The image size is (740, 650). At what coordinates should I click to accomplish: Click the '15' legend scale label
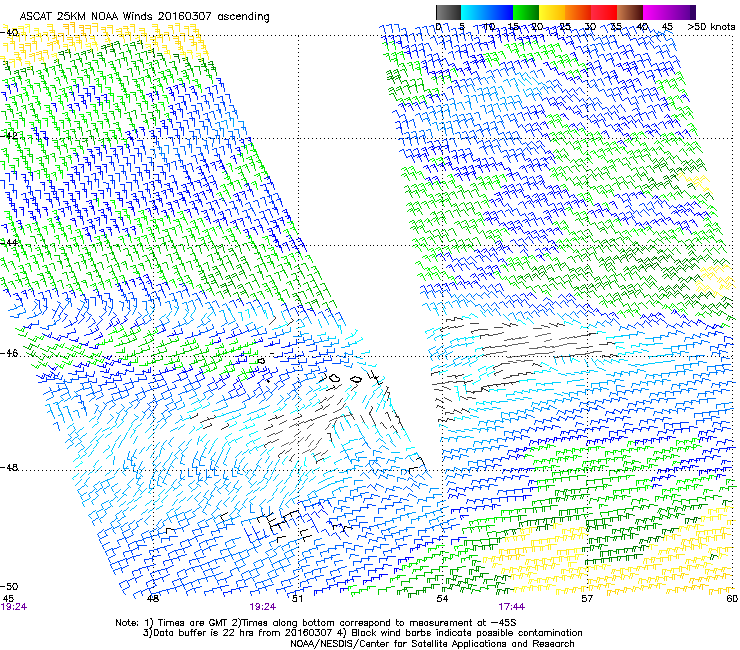point(513,26)
